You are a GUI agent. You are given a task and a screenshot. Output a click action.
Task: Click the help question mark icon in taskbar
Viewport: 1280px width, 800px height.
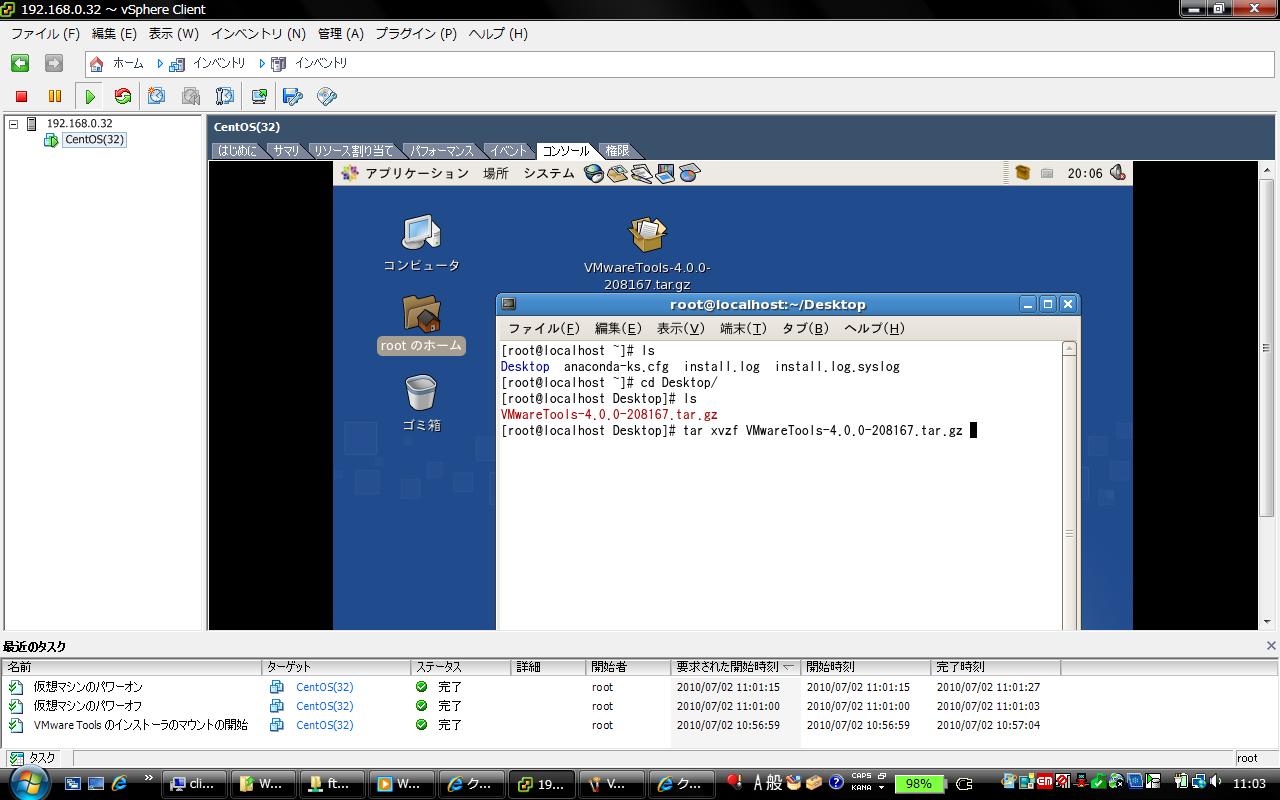tap(836, 783)
